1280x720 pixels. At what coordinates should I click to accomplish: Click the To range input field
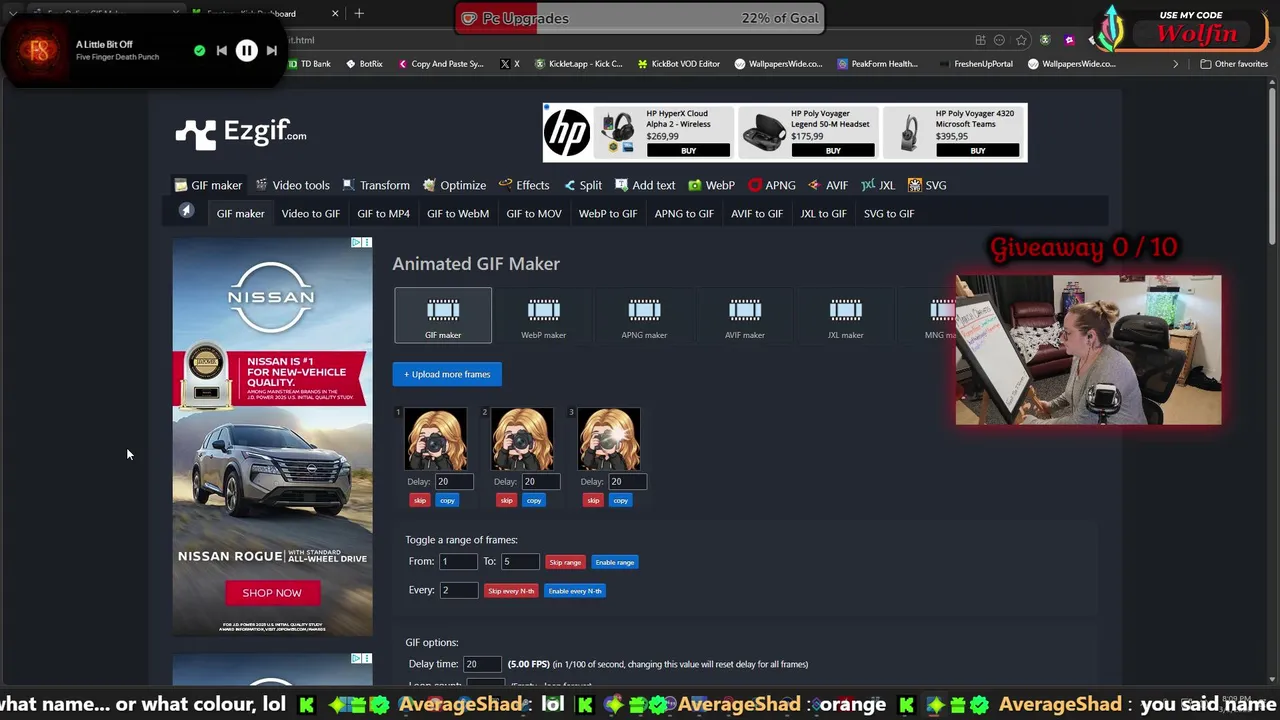point(520,562)
